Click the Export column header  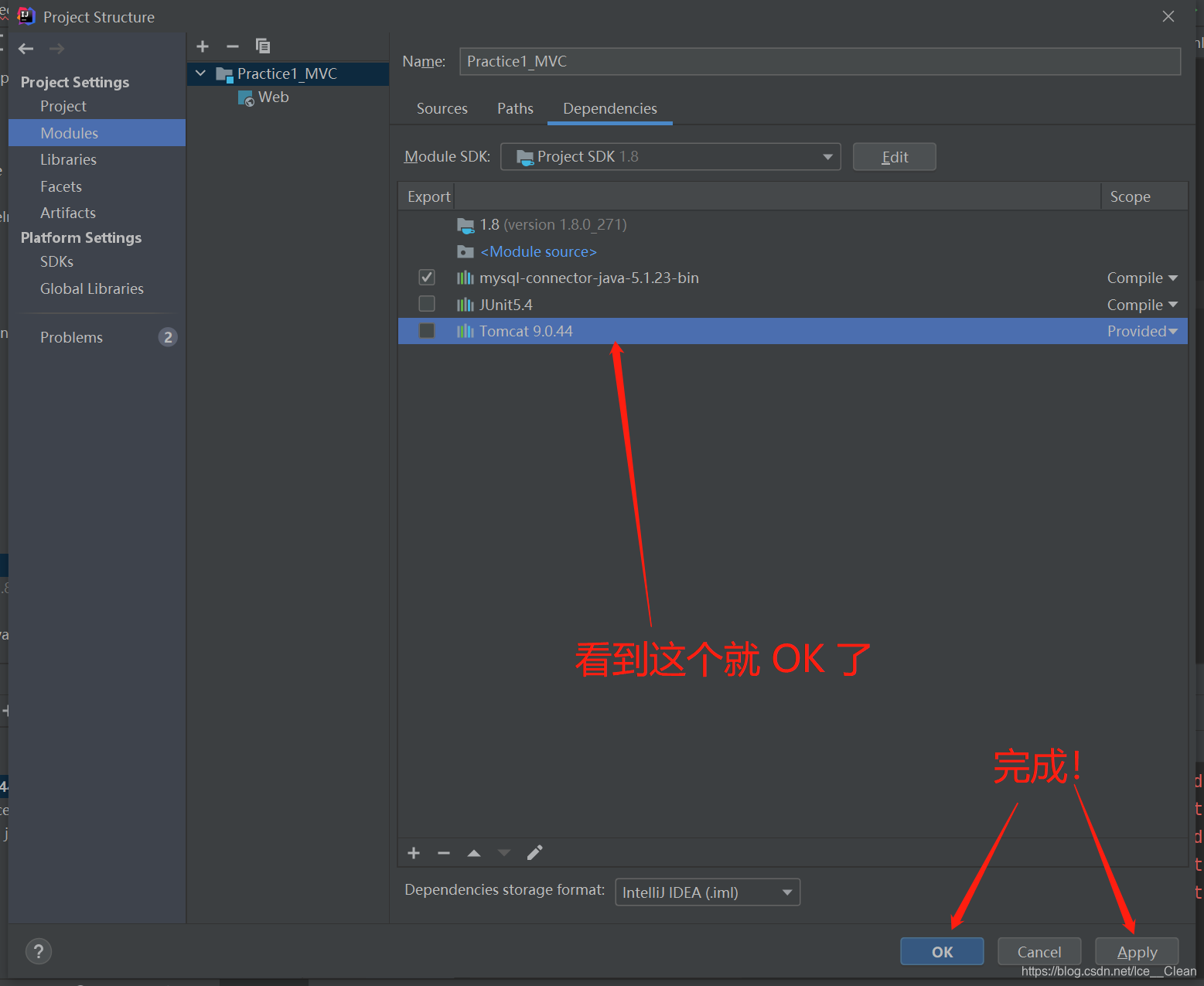[x=428, y=196]
